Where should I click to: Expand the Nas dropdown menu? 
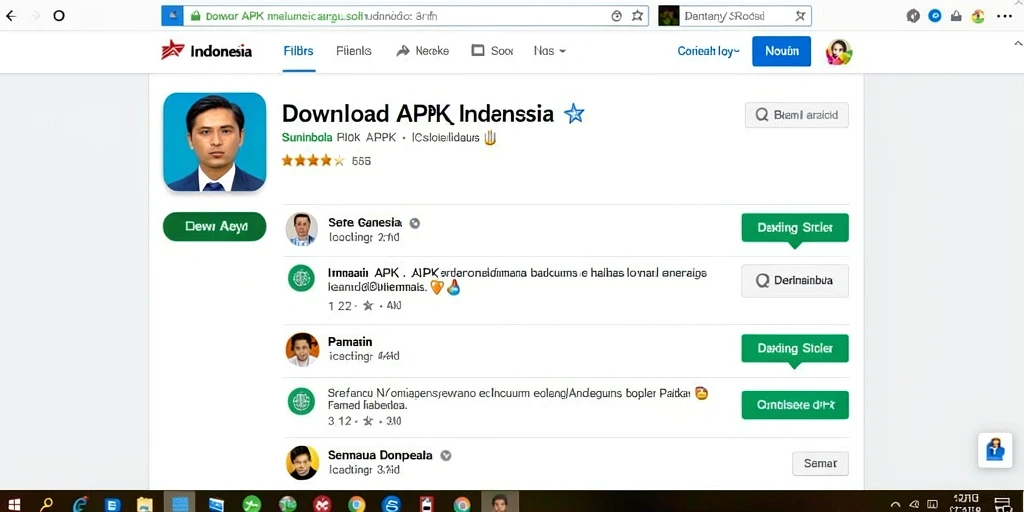click(549, 51)
